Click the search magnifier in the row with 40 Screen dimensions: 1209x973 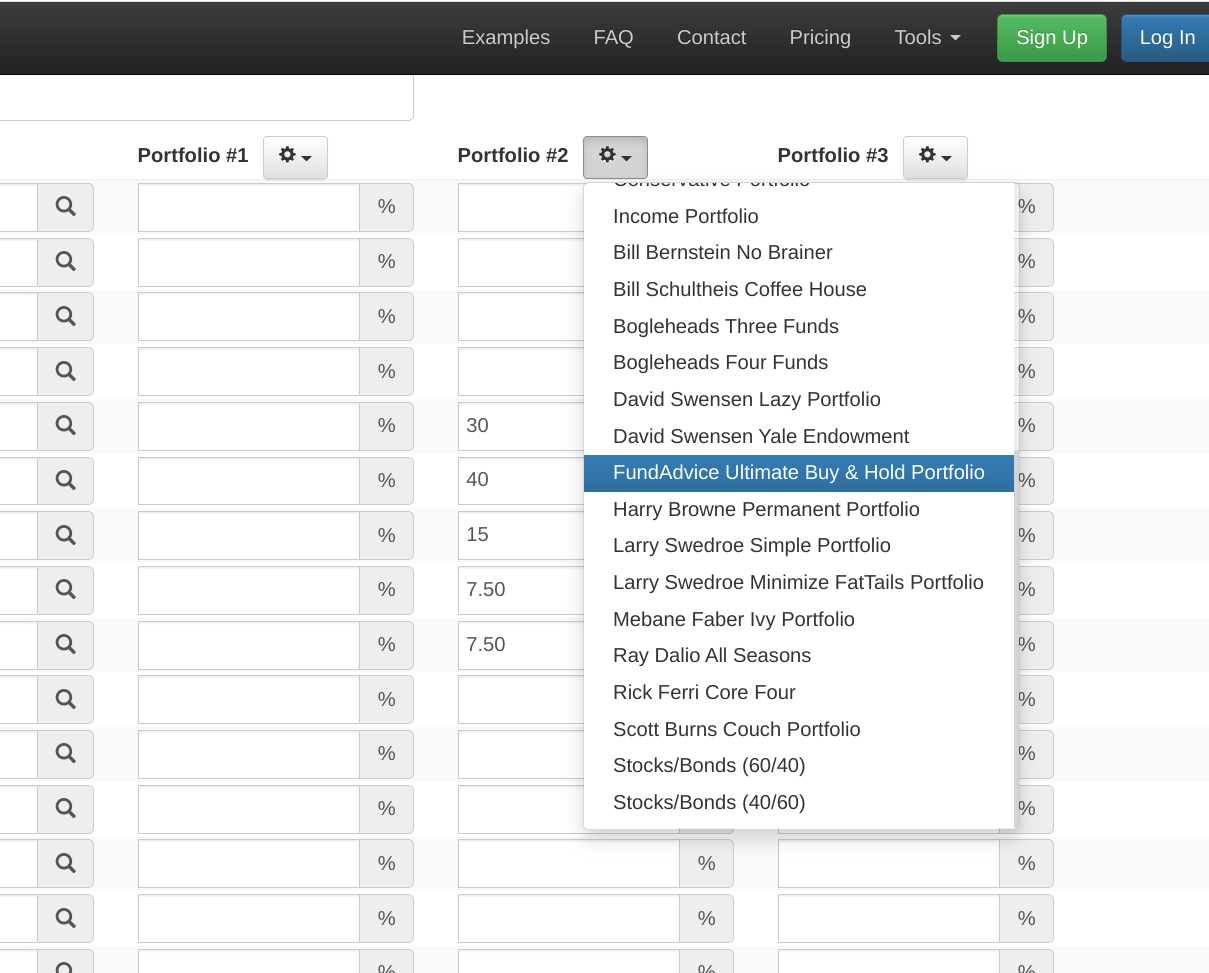pyautogui.click(x=66, y=481)
